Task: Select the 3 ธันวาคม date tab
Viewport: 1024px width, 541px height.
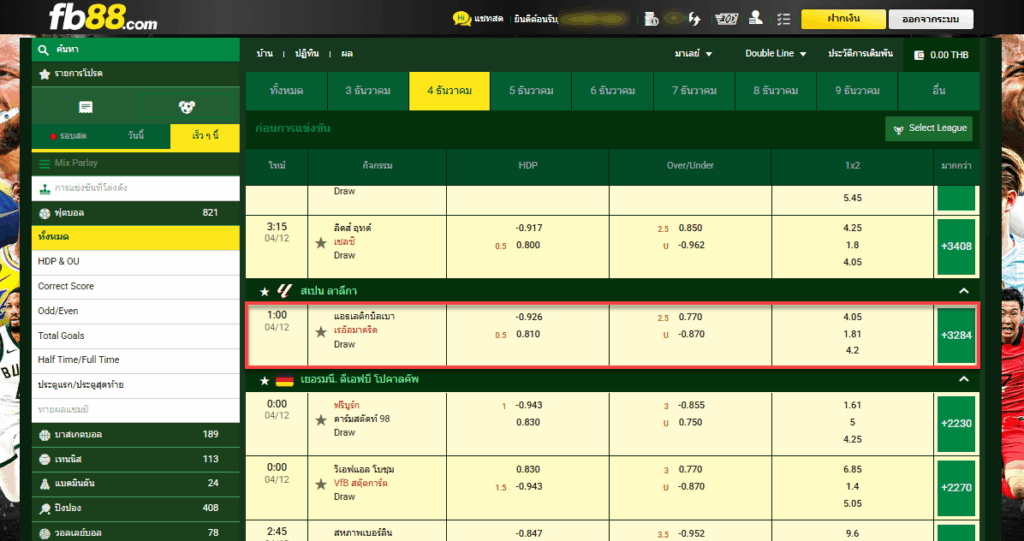Action: pyautogui.click(x=368, y=91)
